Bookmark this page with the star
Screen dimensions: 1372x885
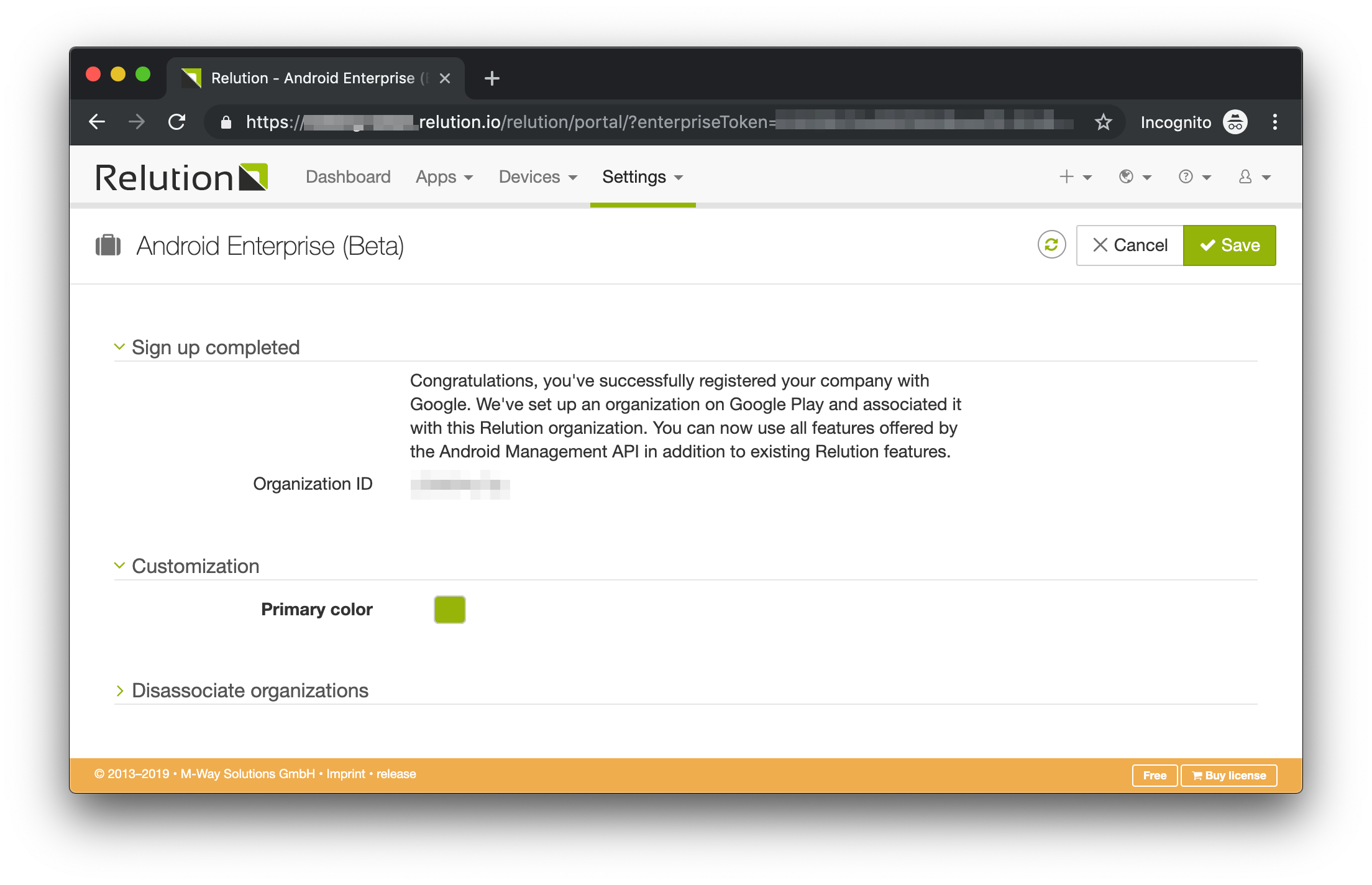(x=1103, y=122)
